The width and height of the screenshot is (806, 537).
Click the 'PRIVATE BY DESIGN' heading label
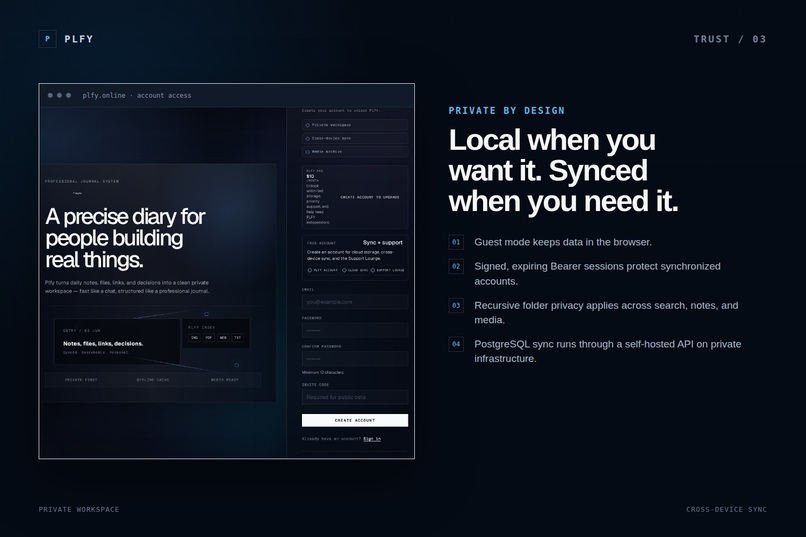[506, 110]
